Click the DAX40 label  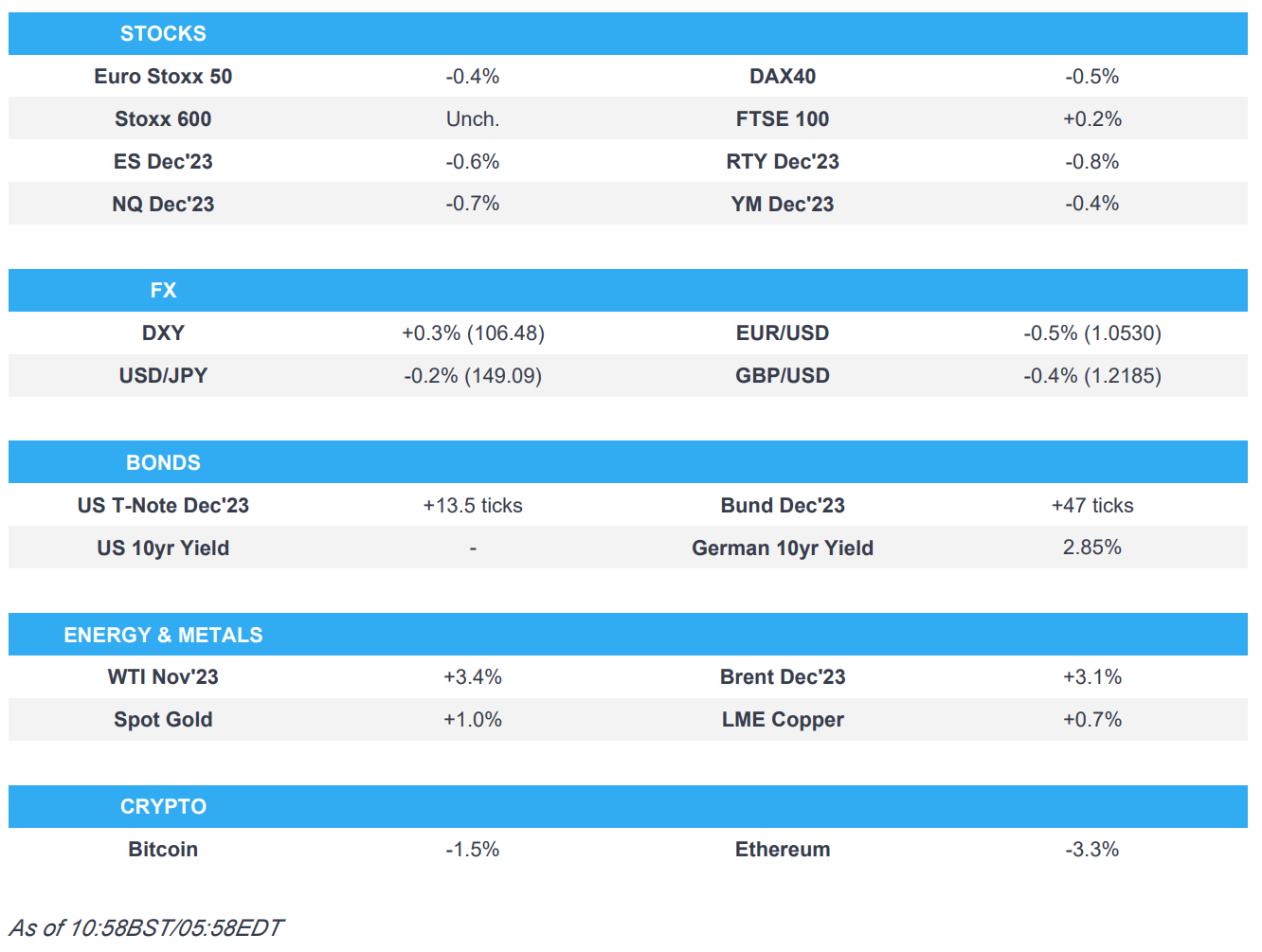coord(783,77)
